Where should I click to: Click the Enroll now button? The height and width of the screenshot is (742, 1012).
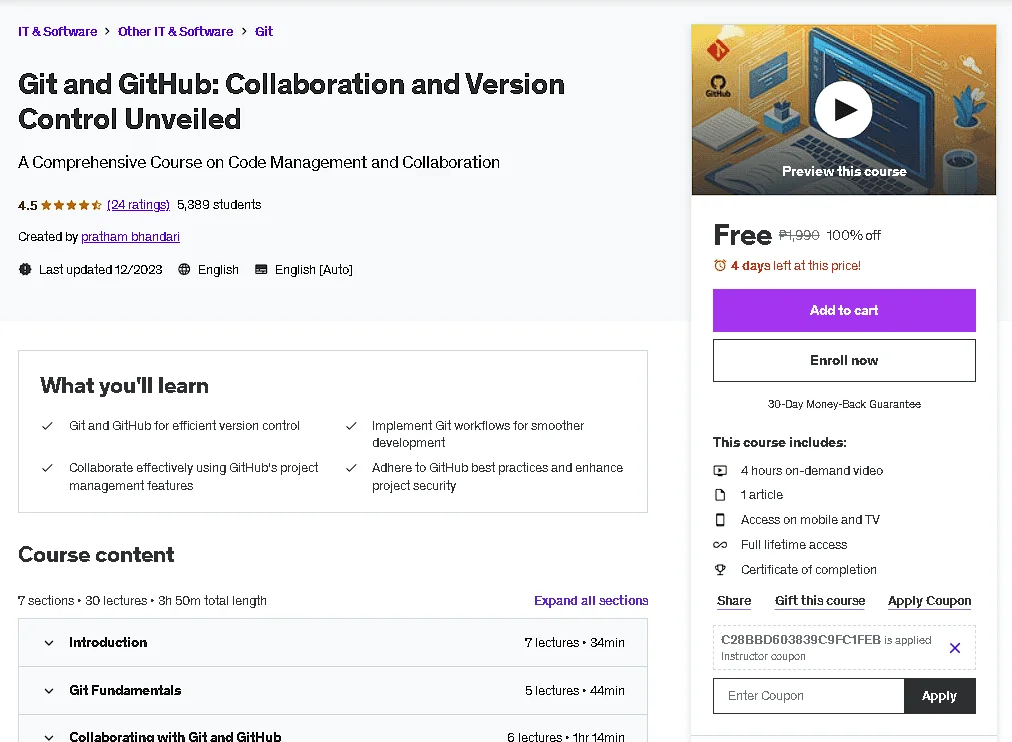pyautogui.click(x=844, y=360)
